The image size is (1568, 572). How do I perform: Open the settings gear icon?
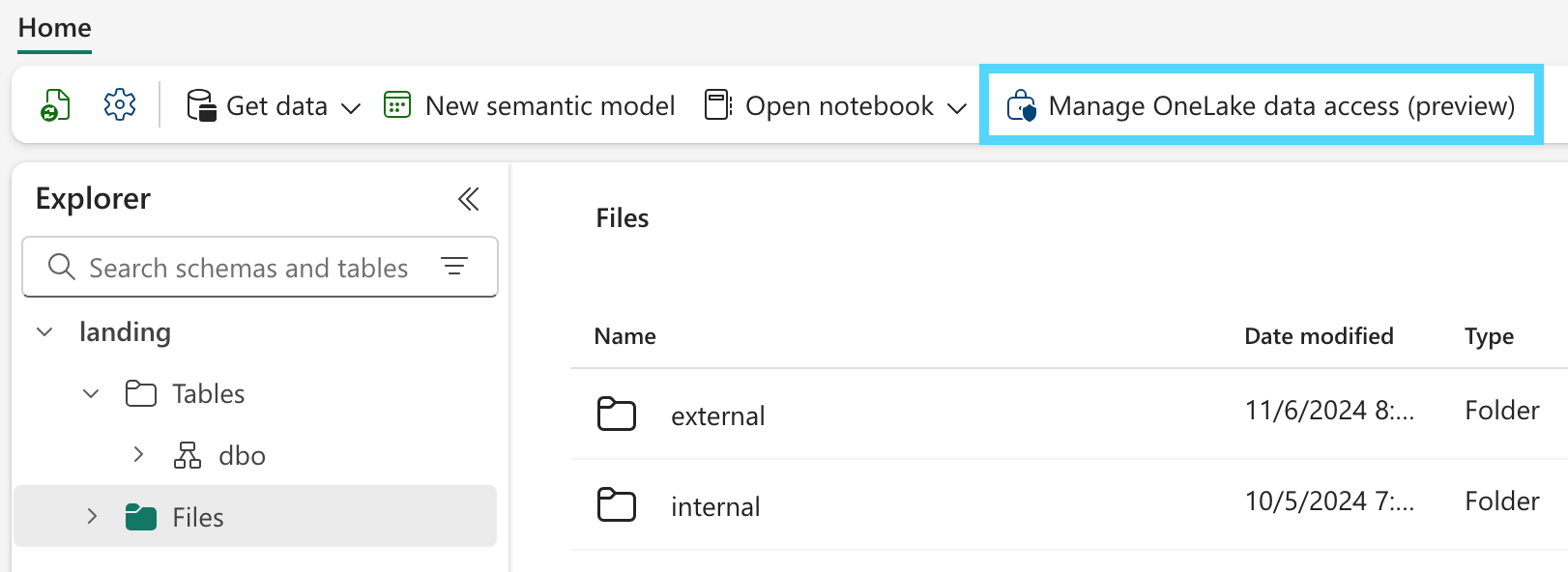[x=120, y=104]
